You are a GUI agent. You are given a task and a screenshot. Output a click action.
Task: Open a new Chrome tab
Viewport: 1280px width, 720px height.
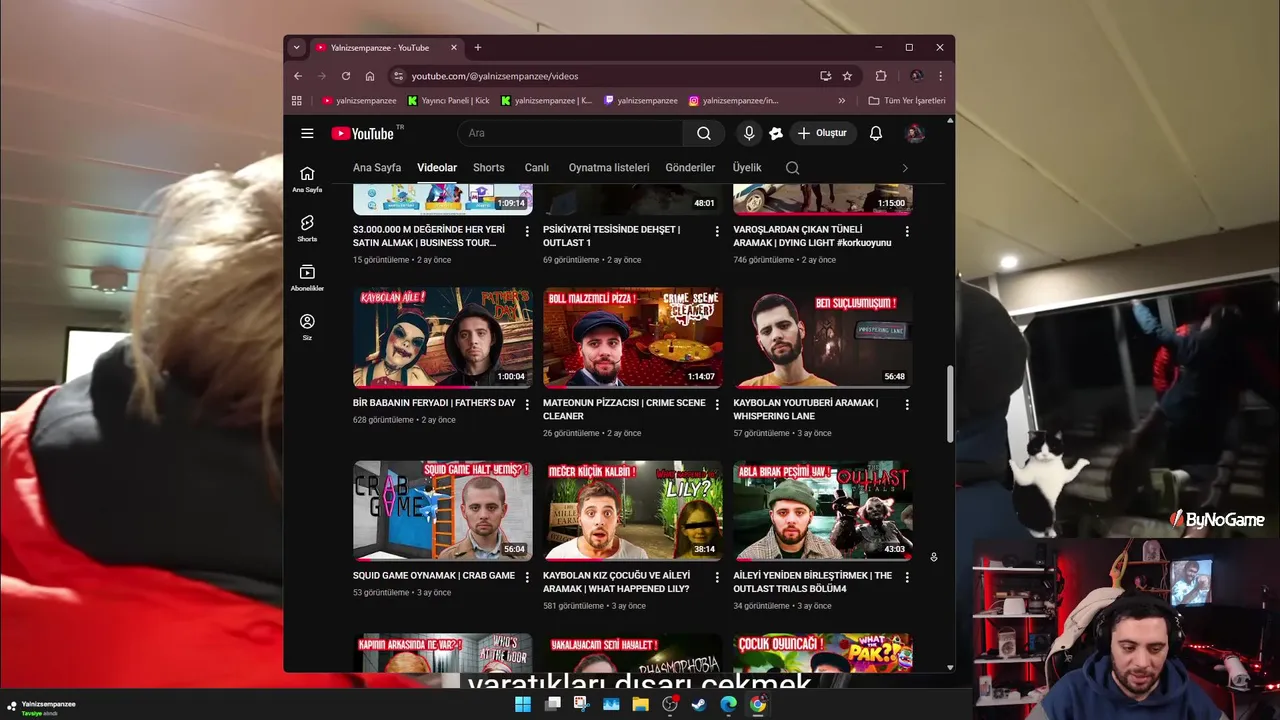point(478,47)
